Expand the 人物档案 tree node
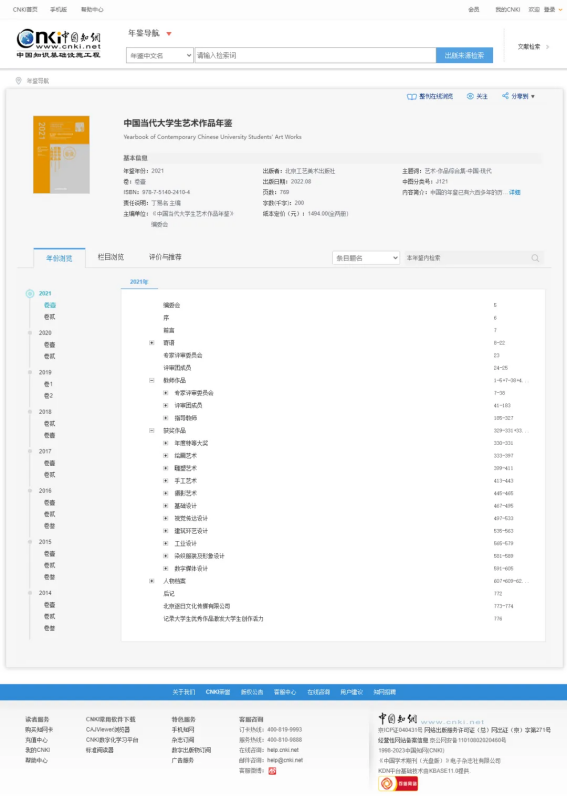This screenshot has width=567, height=797. click(x=151, y=581)
